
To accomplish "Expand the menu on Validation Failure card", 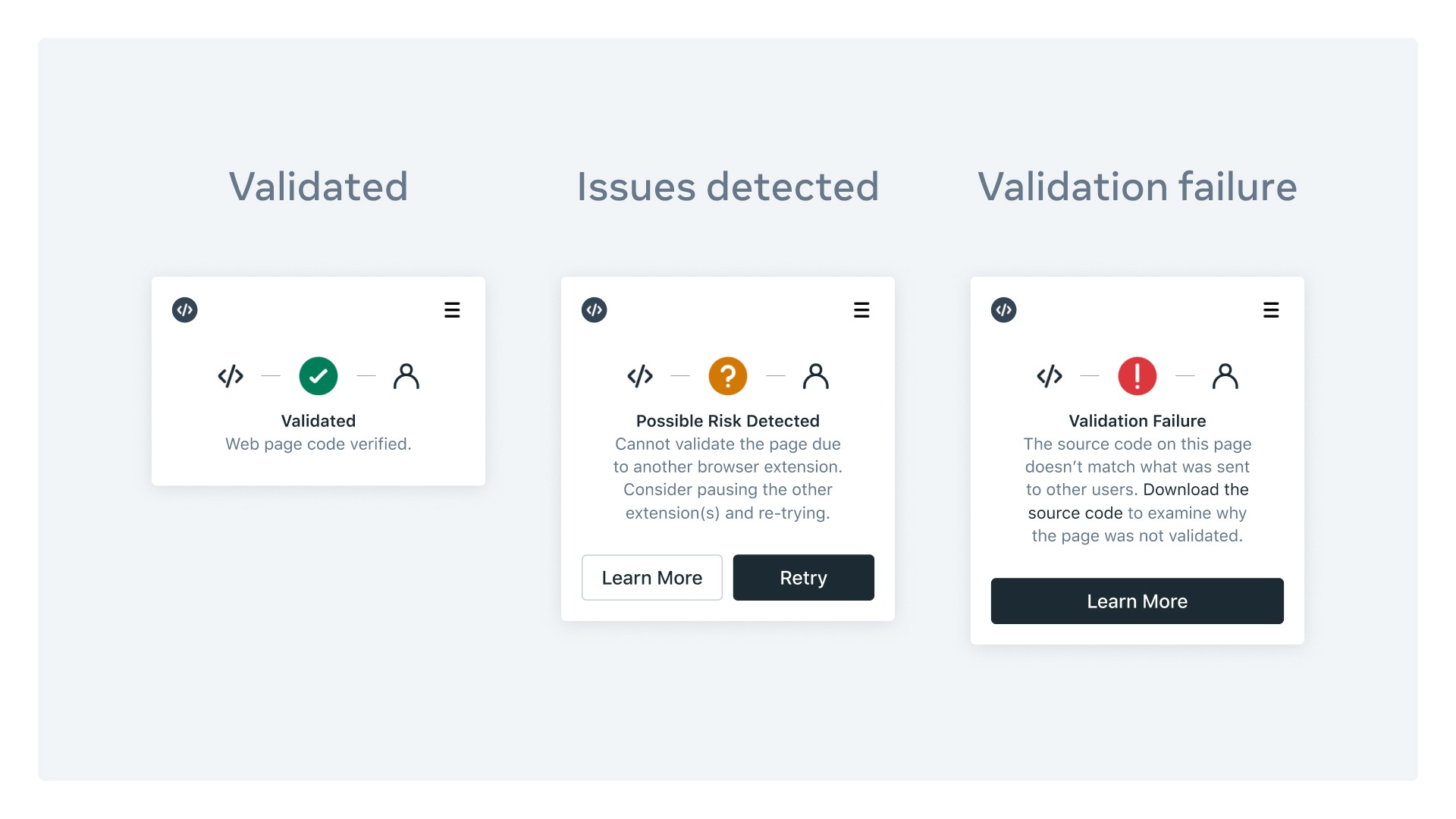I will pos(1272,310).
